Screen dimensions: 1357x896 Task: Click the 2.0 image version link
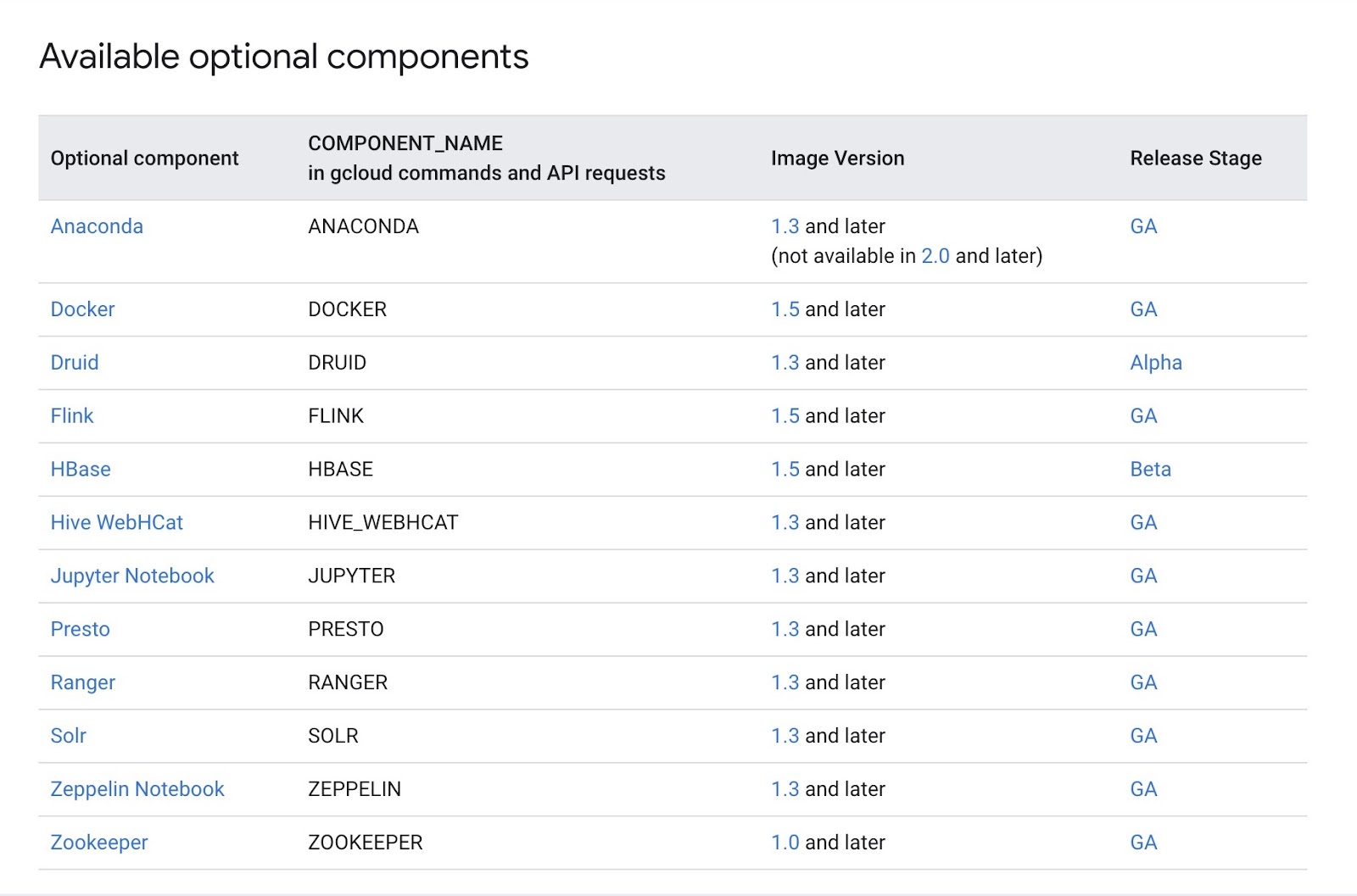(935, 256)
